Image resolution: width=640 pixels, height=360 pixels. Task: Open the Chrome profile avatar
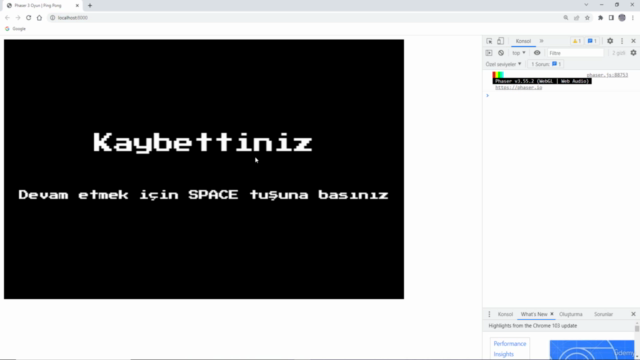[622, 18]
